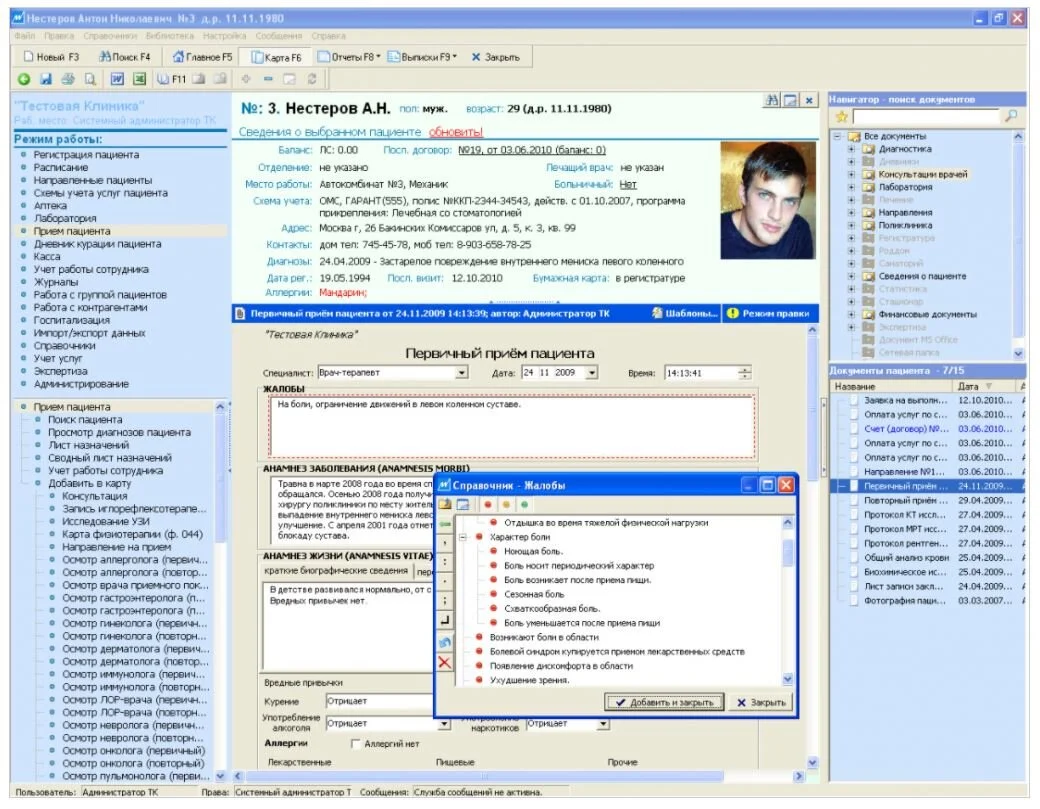Click the Режим правки edit mode icon
Image resolution: width=1040 pixels, height=809 pixels.
[x=767, y=314]
